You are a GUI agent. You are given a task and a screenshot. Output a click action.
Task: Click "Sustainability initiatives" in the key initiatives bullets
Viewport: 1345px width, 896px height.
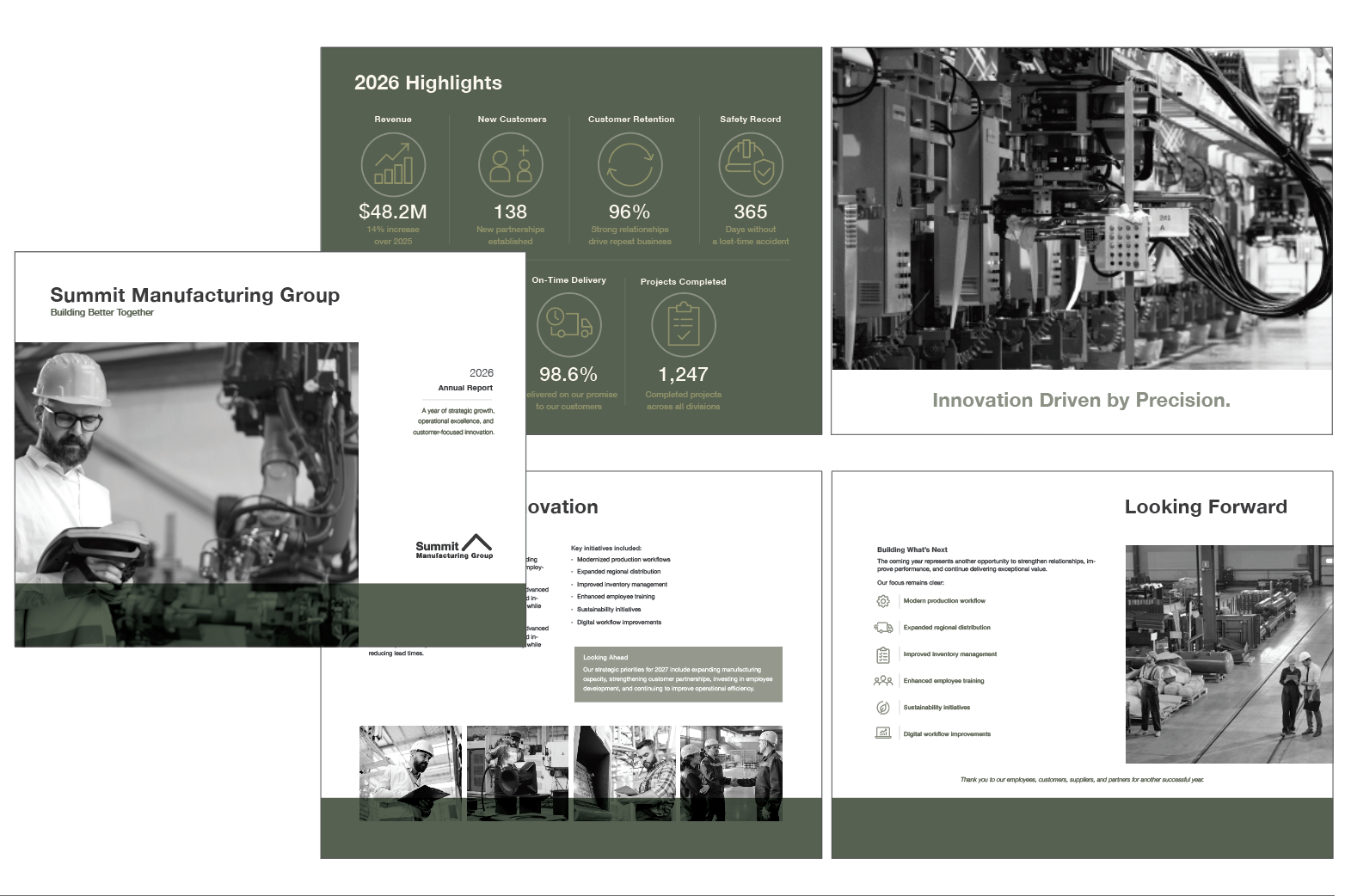pos(609,610)
